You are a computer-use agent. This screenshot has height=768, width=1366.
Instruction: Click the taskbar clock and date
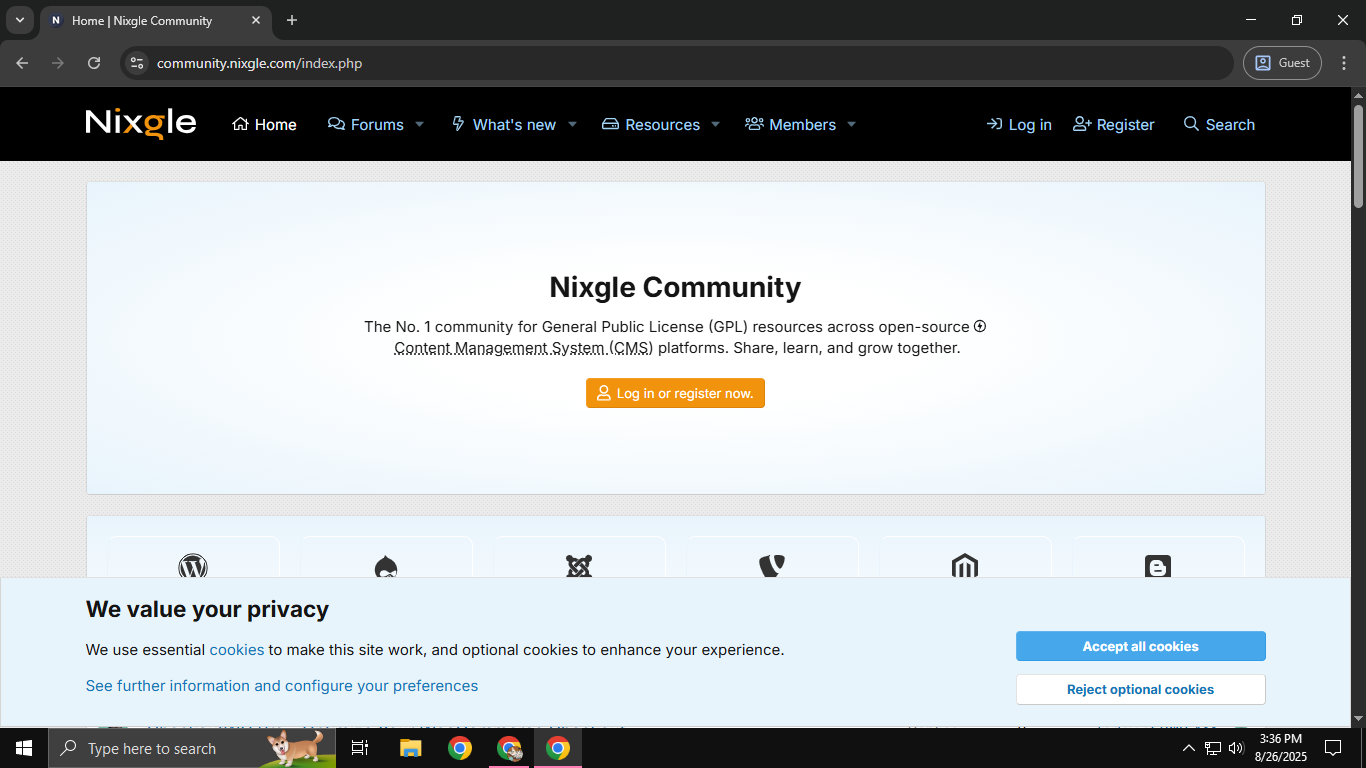point(1281,748)
